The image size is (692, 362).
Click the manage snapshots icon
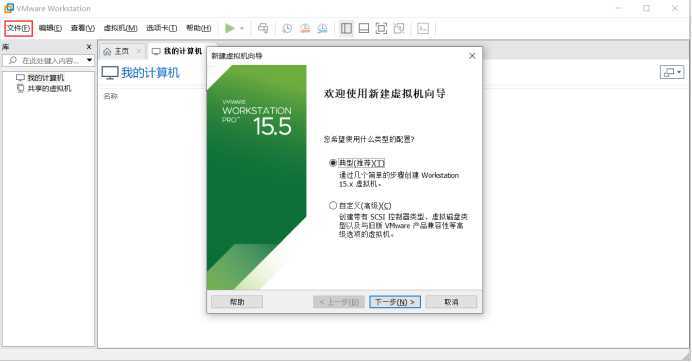pyautogui.click(x=323, y=28)
